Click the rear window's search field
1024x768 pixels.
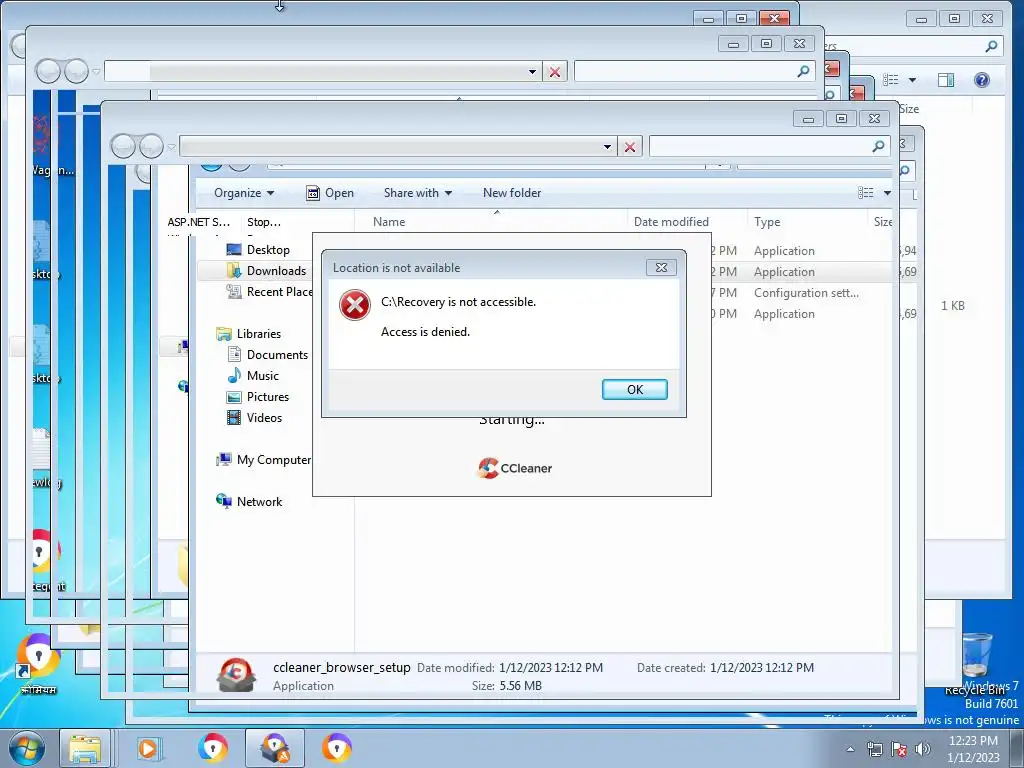[914, 46]
